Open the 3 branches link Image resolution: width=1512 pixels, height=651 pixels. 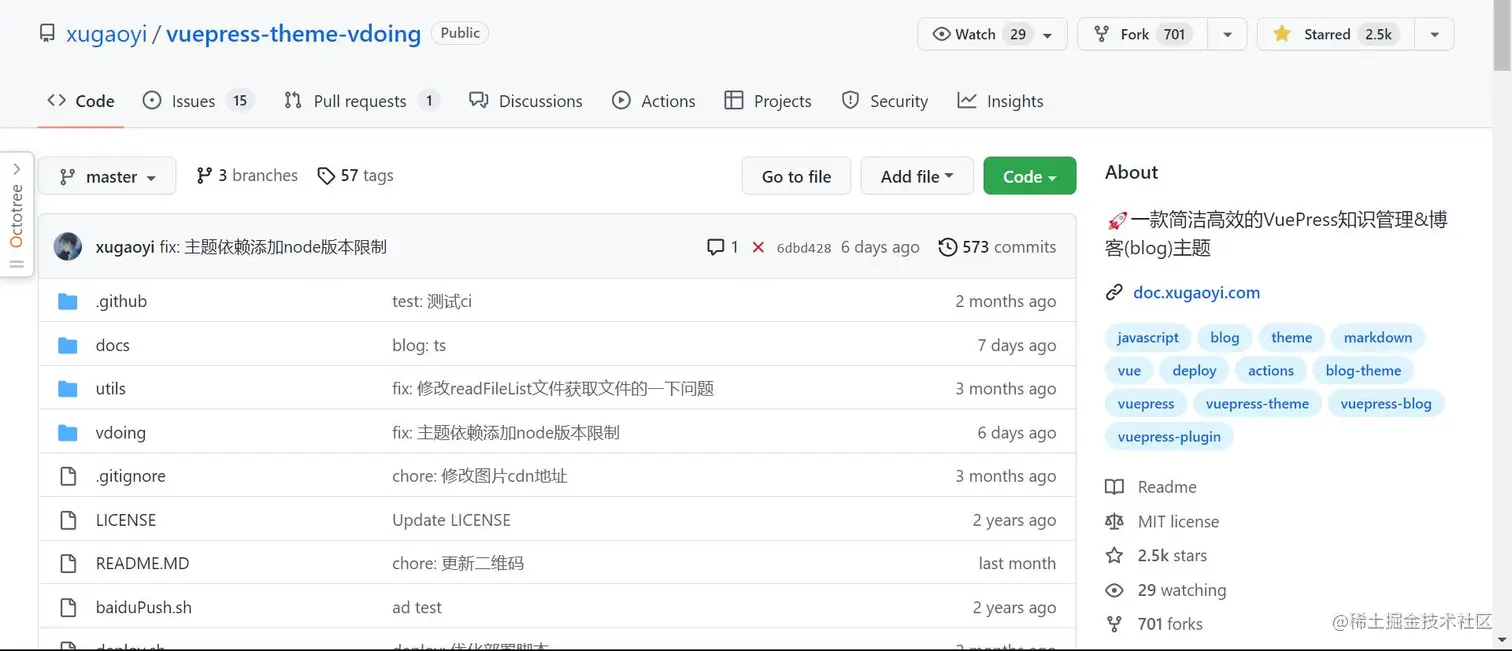click(x=247, y=175)
